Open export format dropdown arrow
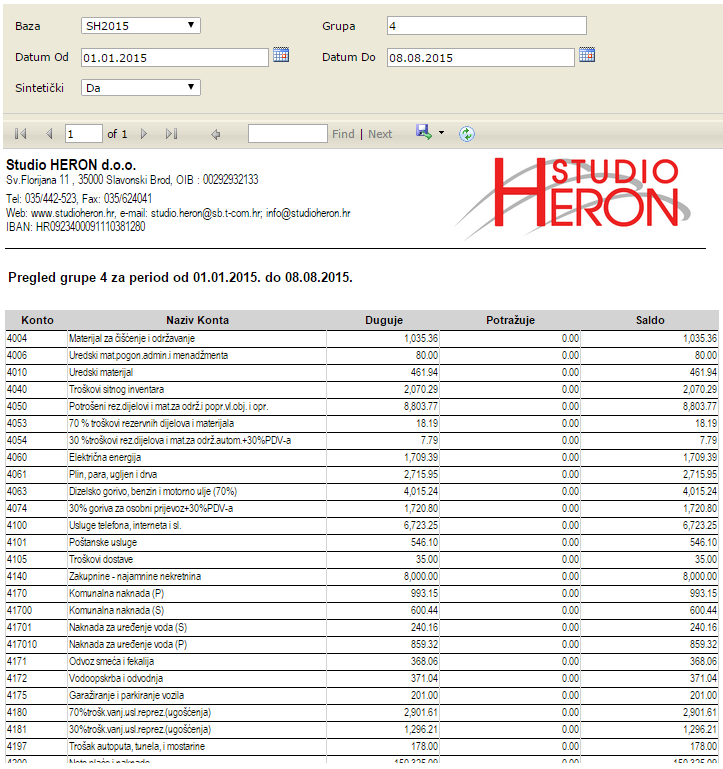 [x=441, y=134]
